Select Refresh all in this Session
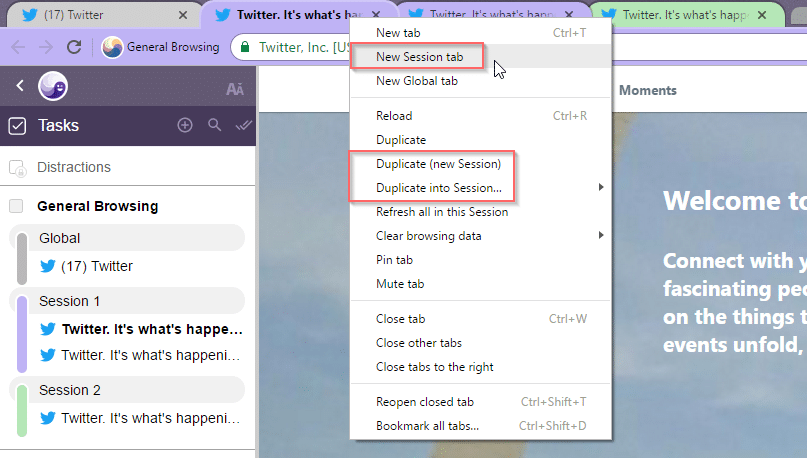807x458 pixels. tap(481, 212)
